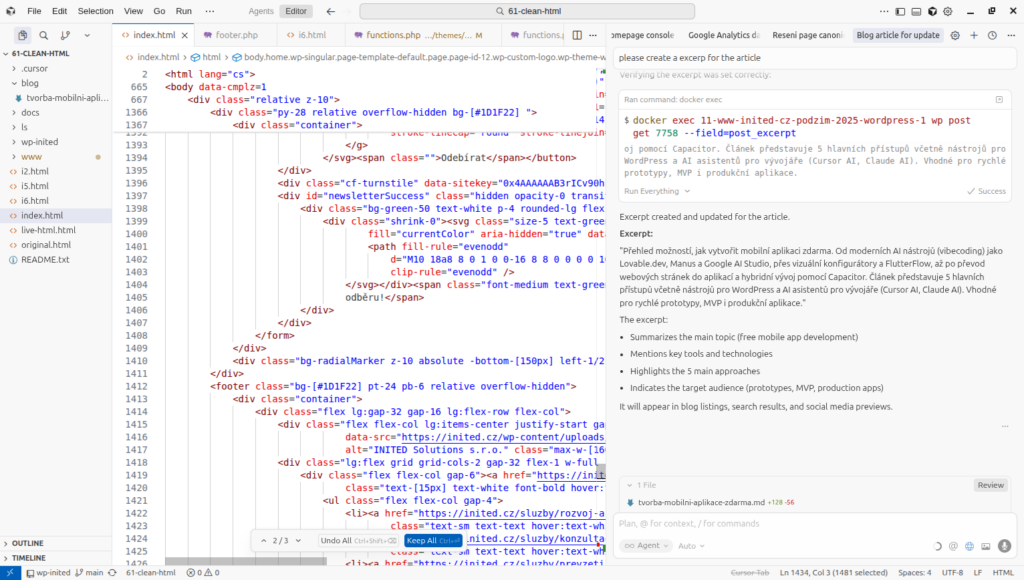Click the attach image icon in chat

pos(985,546)
